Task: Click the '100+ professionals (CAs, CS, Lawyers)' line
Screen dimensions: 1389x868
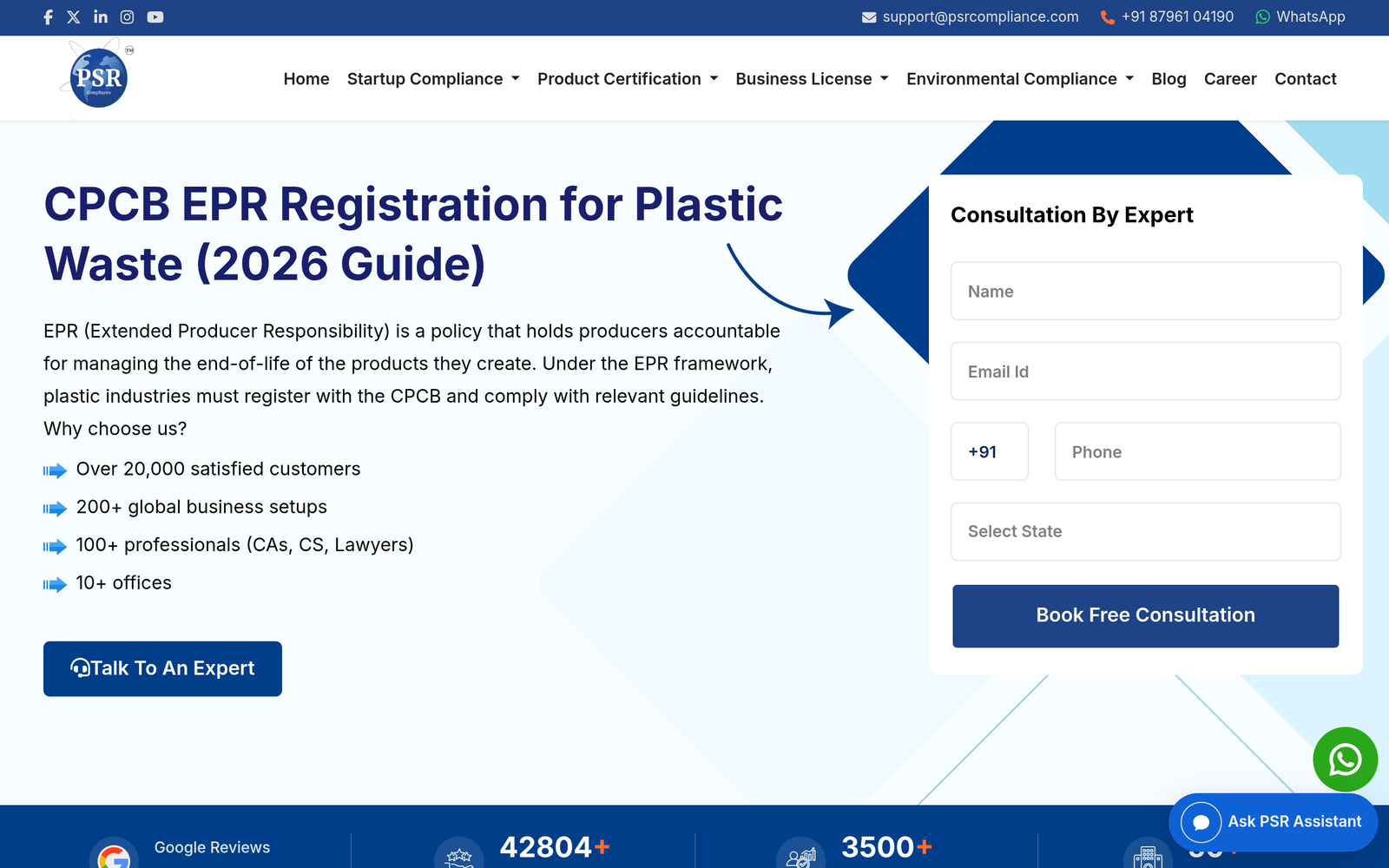Action: [x=245, y=545]
